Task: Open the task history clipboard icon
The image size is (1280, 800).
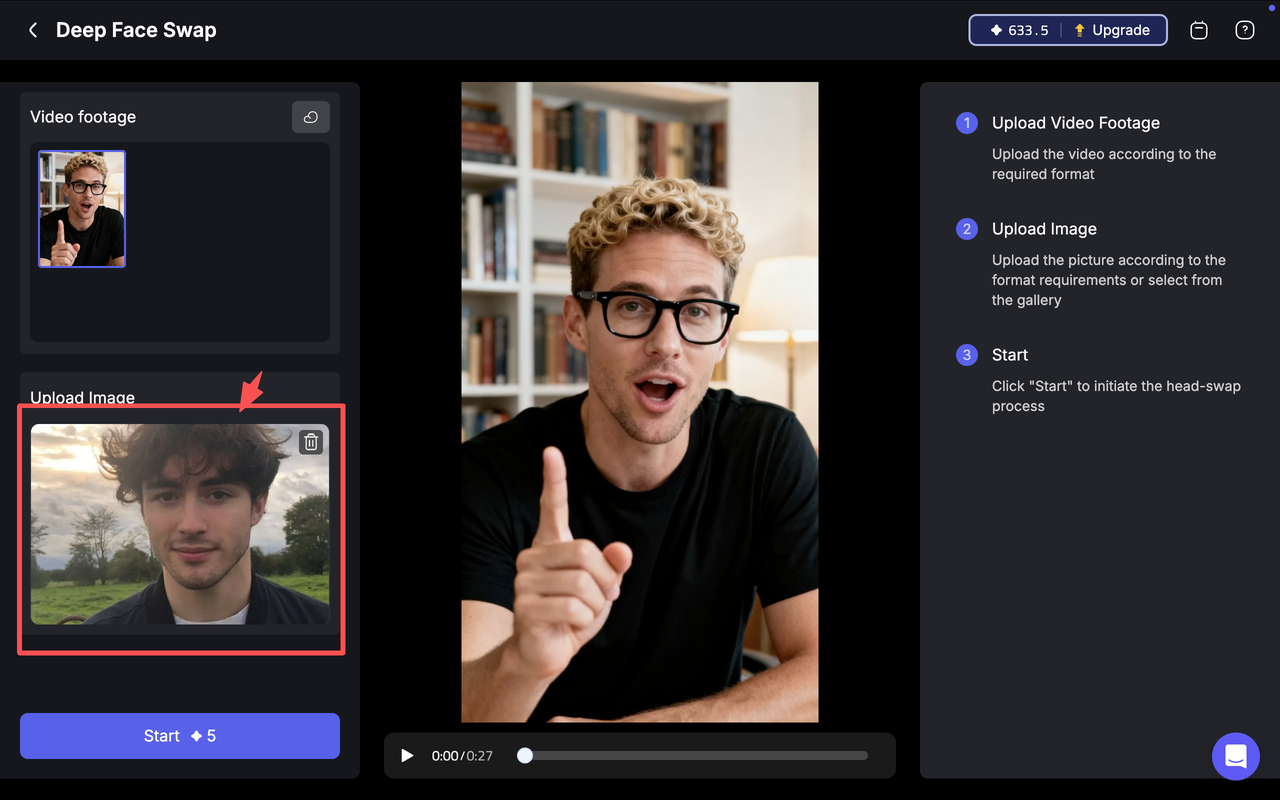Action: (1198, 30)
